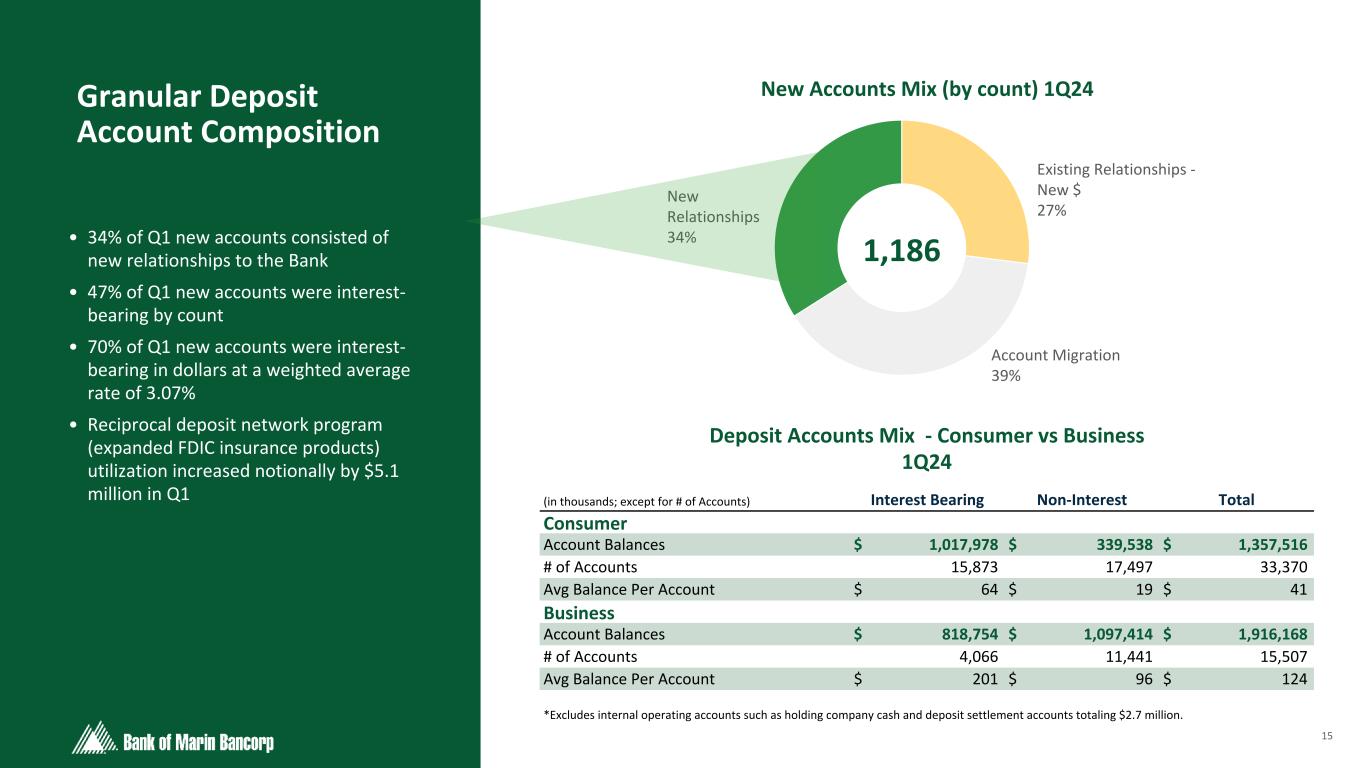This screenshot has width=1365, height=768.
Task: Click the Bank of Marin Bancorp logo
Action: click(174, 740)
